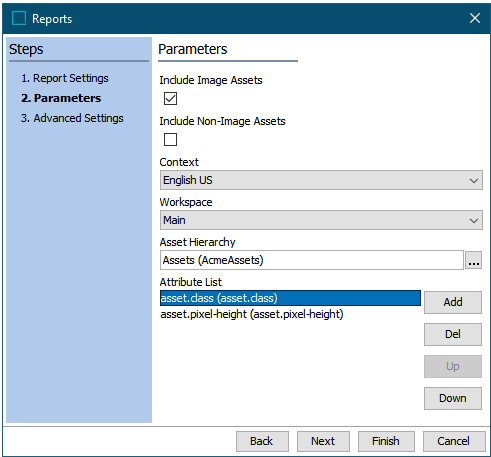Image resolution: width=491 pixels, height=457 pixels.
Task: Select step 2 Parameters
Action: (61, 98)
